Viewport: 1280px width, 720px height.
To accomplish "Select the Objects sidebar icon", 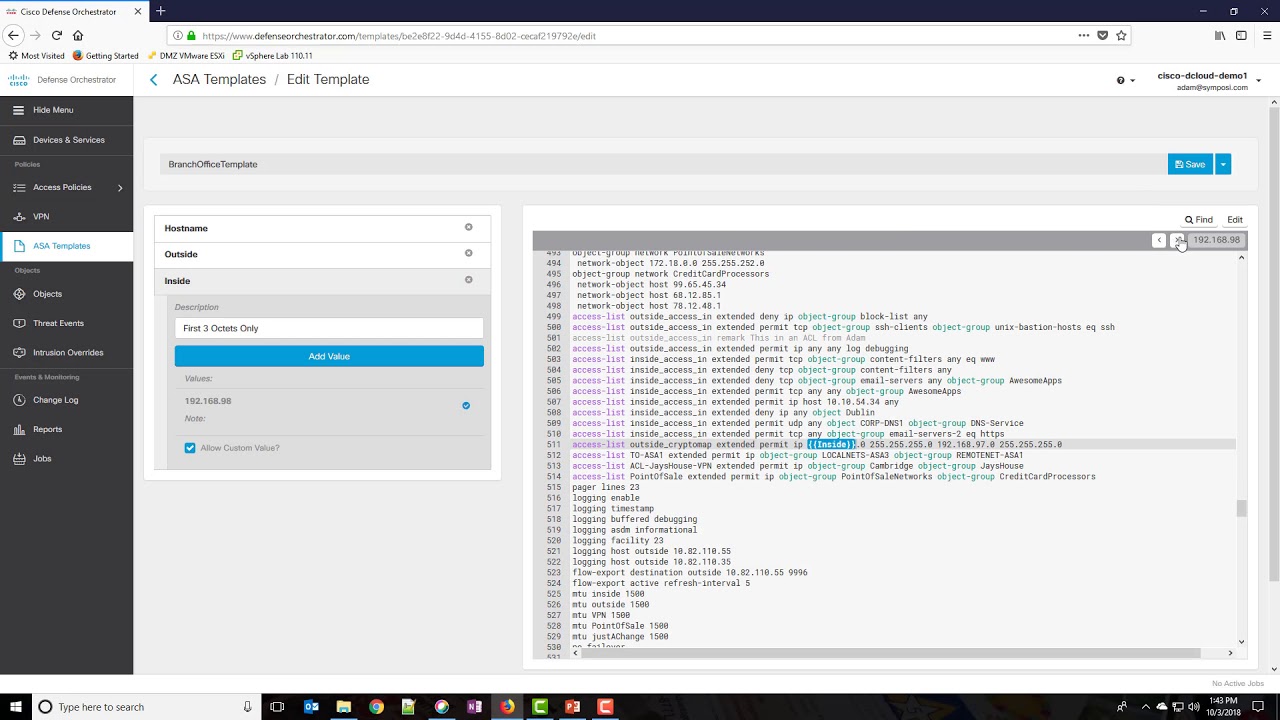I will [18, 294].
